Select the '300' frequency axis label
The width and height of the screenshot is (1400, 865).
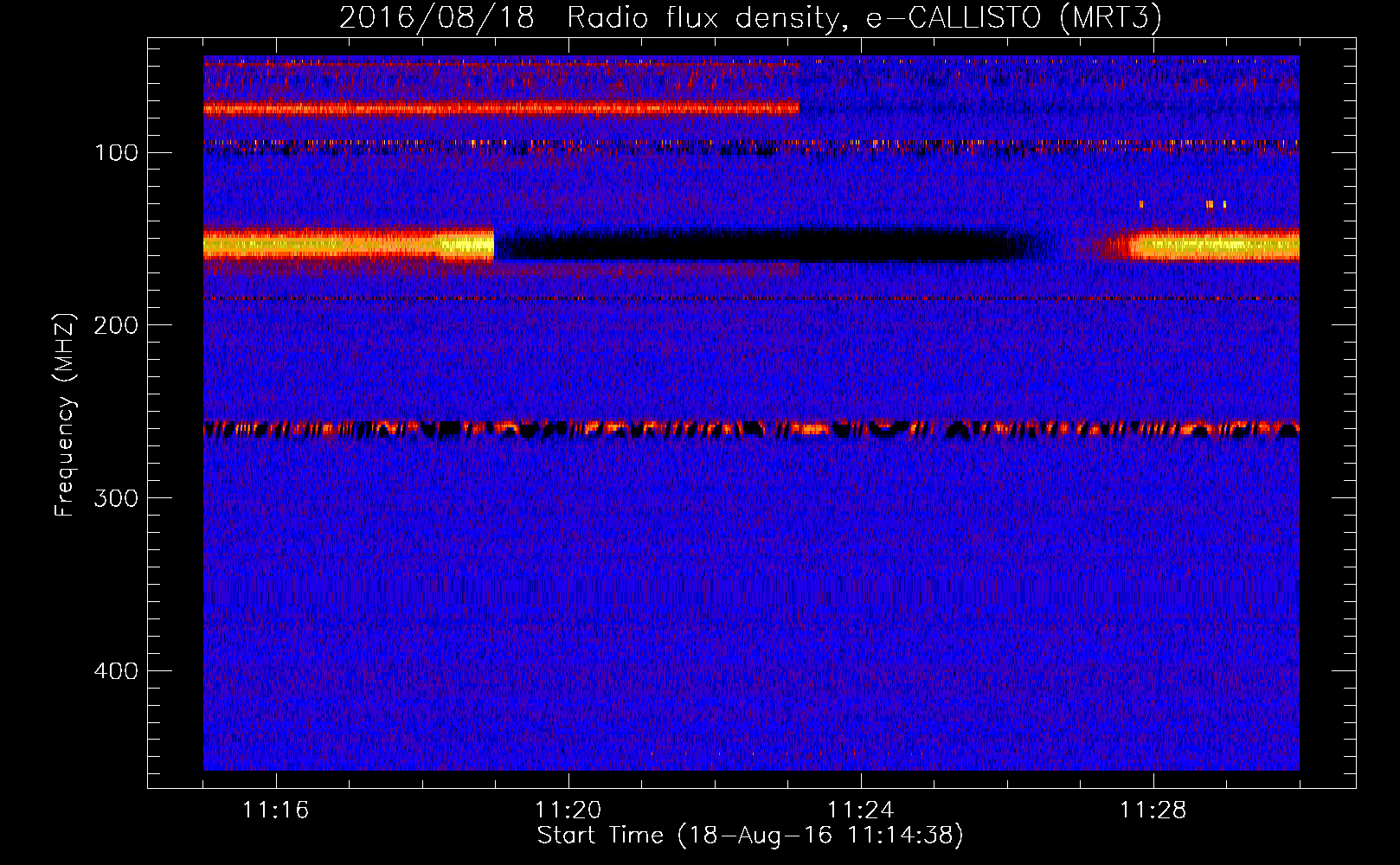116,498
